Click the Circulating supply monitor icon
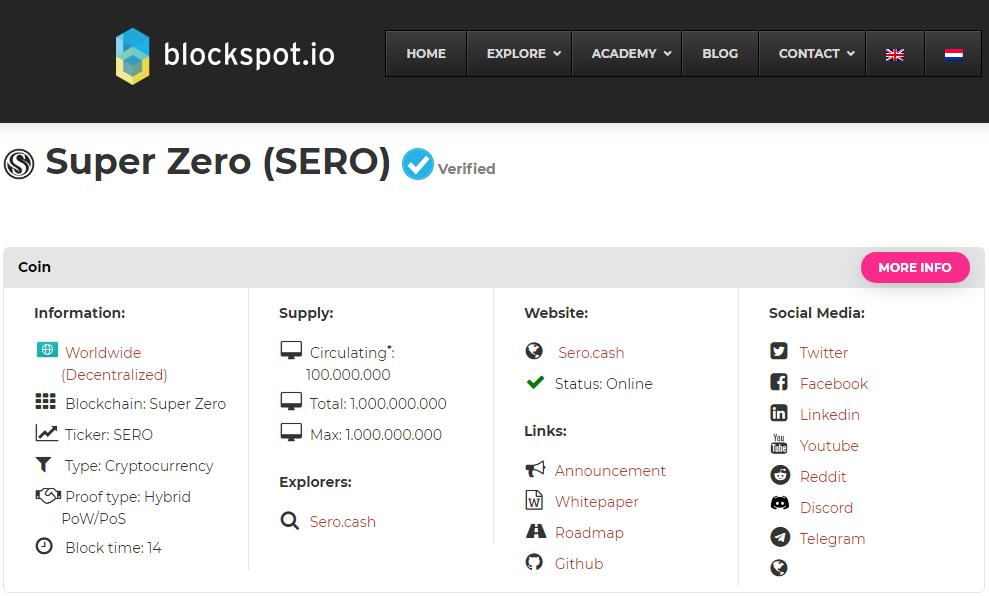This screenshot has width=989, height=596. tap(291, 350)
